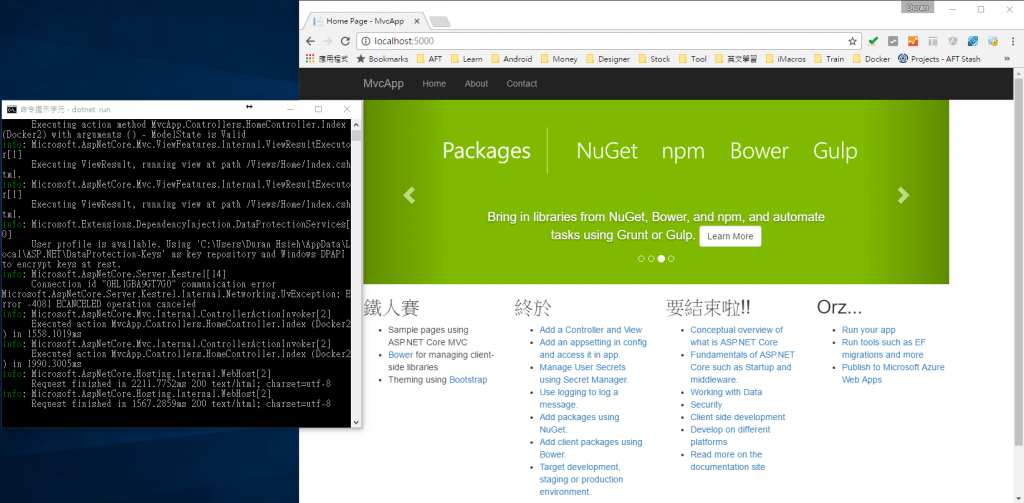The image size is (1024, 503).
Task: Click the gray chart extension icon
Action: point(893,41)
